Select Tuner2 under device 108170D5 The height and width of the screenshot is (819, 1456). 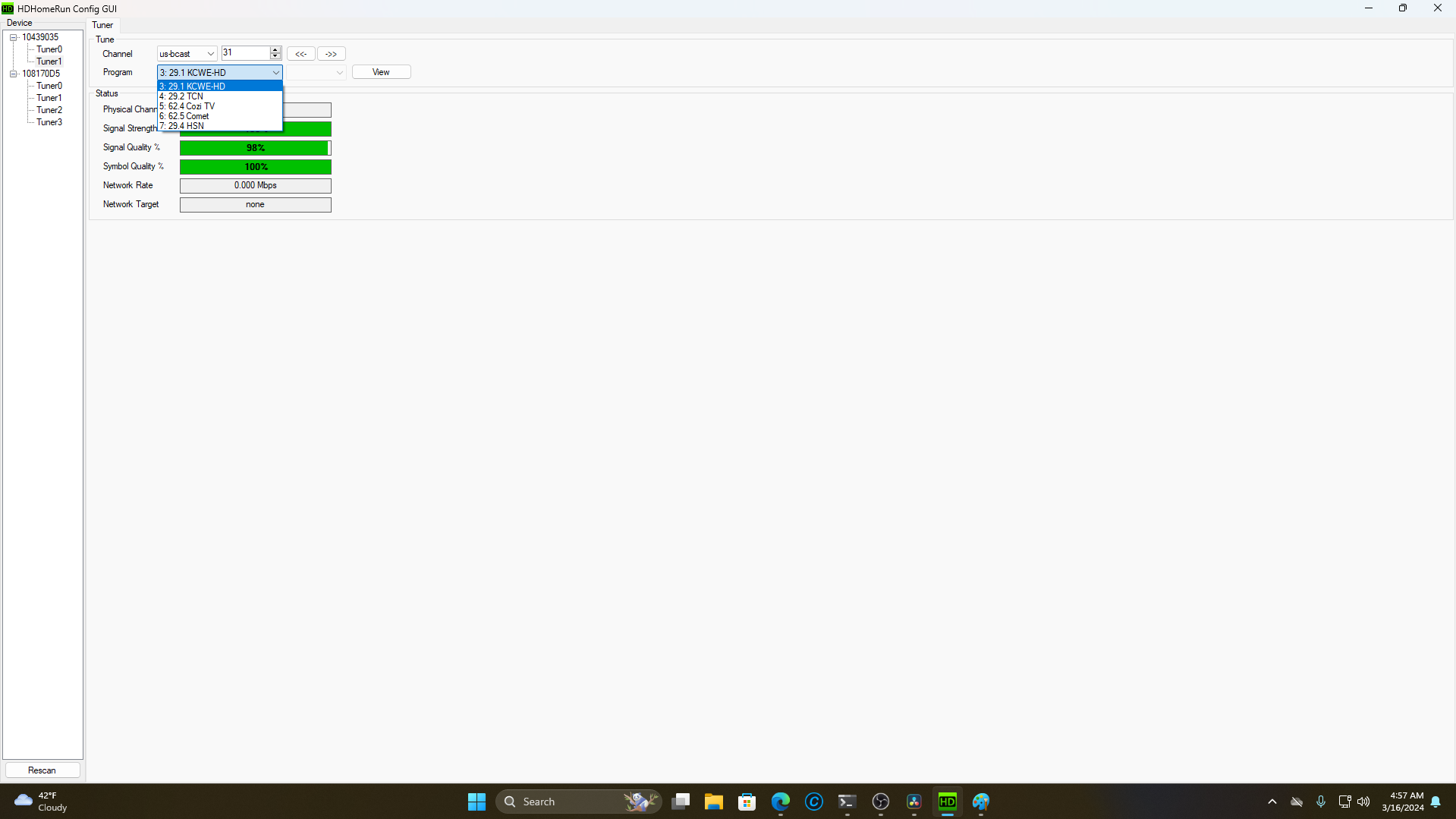49,110
